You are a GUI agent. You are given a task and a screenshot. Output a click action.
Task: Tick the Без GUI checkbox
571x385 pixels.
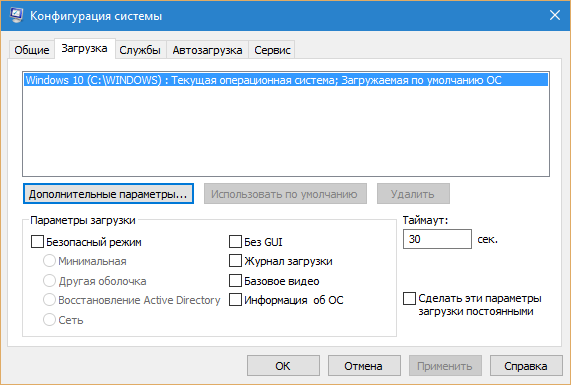pyautogui.click(x=235, y=241)
